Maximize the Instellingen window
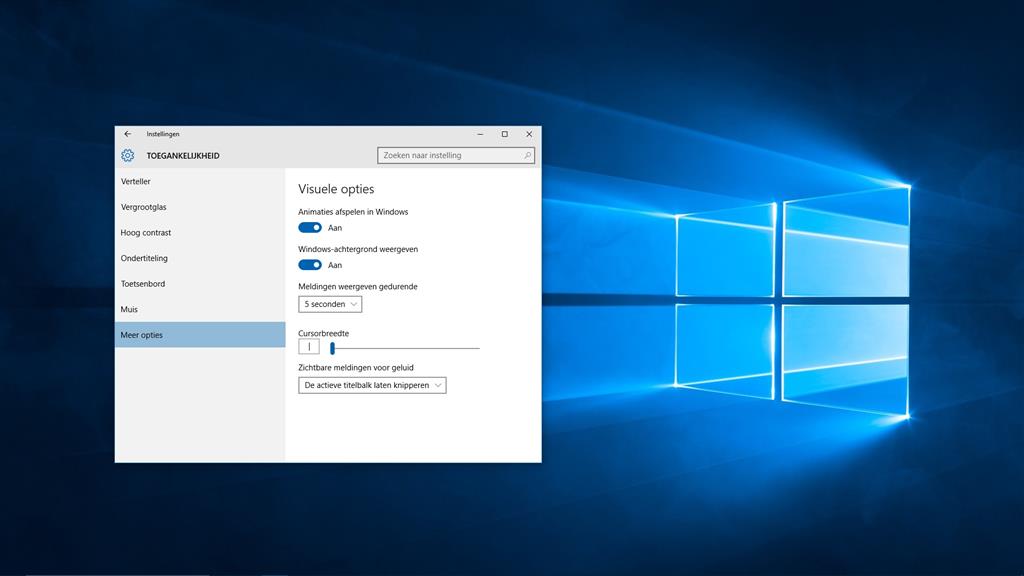 point(504,134)
